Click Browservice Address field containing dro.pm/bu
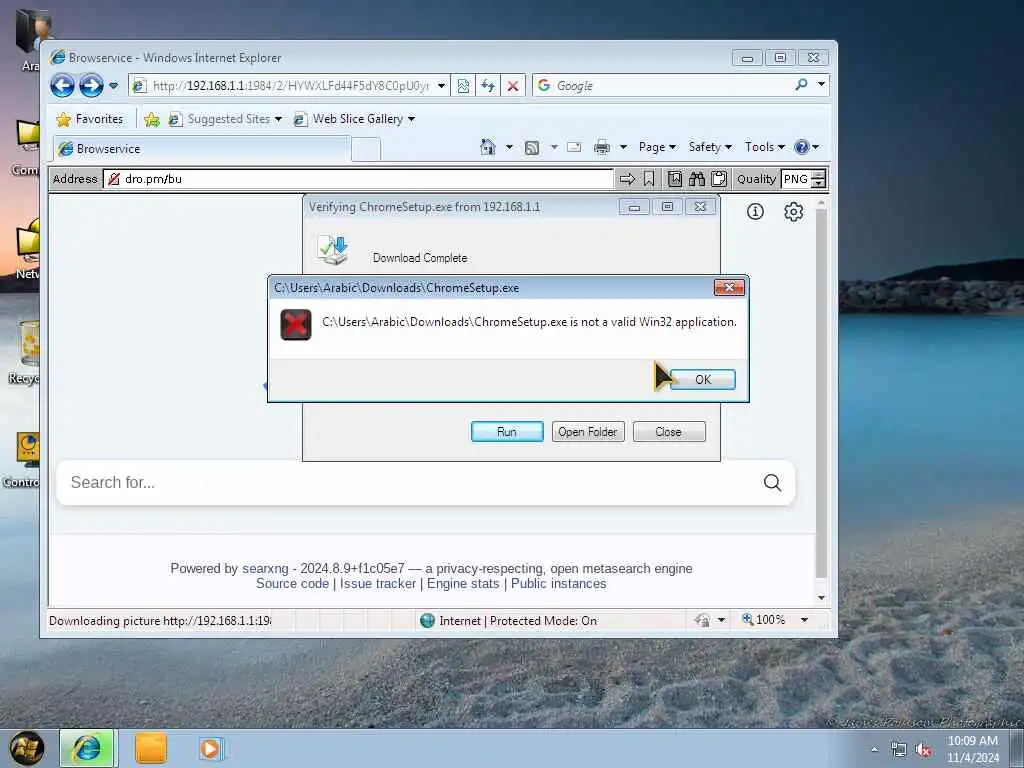The image size is (1024, 768). click(359, 179)
